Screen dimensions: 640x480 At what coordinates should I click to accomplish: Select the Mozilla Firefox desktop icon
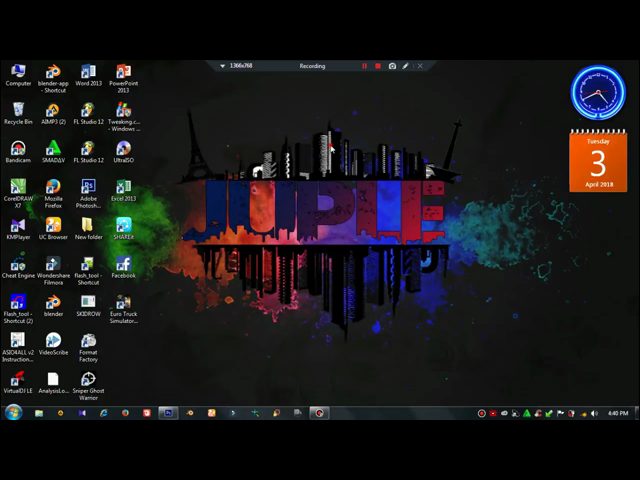[x=53, y=194]
